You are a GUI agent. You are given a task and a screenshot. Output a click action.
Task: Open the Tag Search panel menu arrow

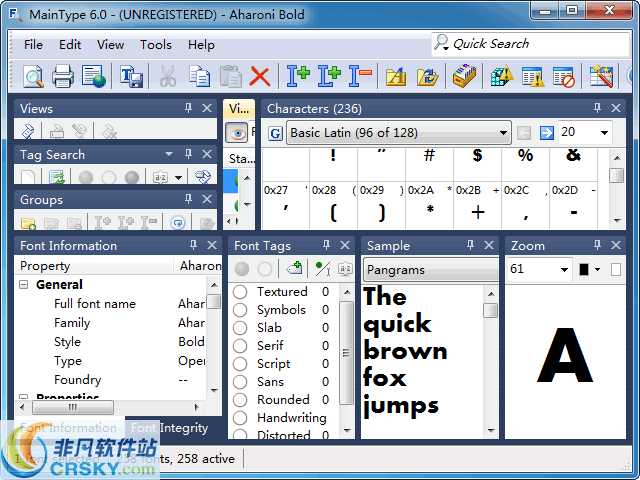coord(169,154)
